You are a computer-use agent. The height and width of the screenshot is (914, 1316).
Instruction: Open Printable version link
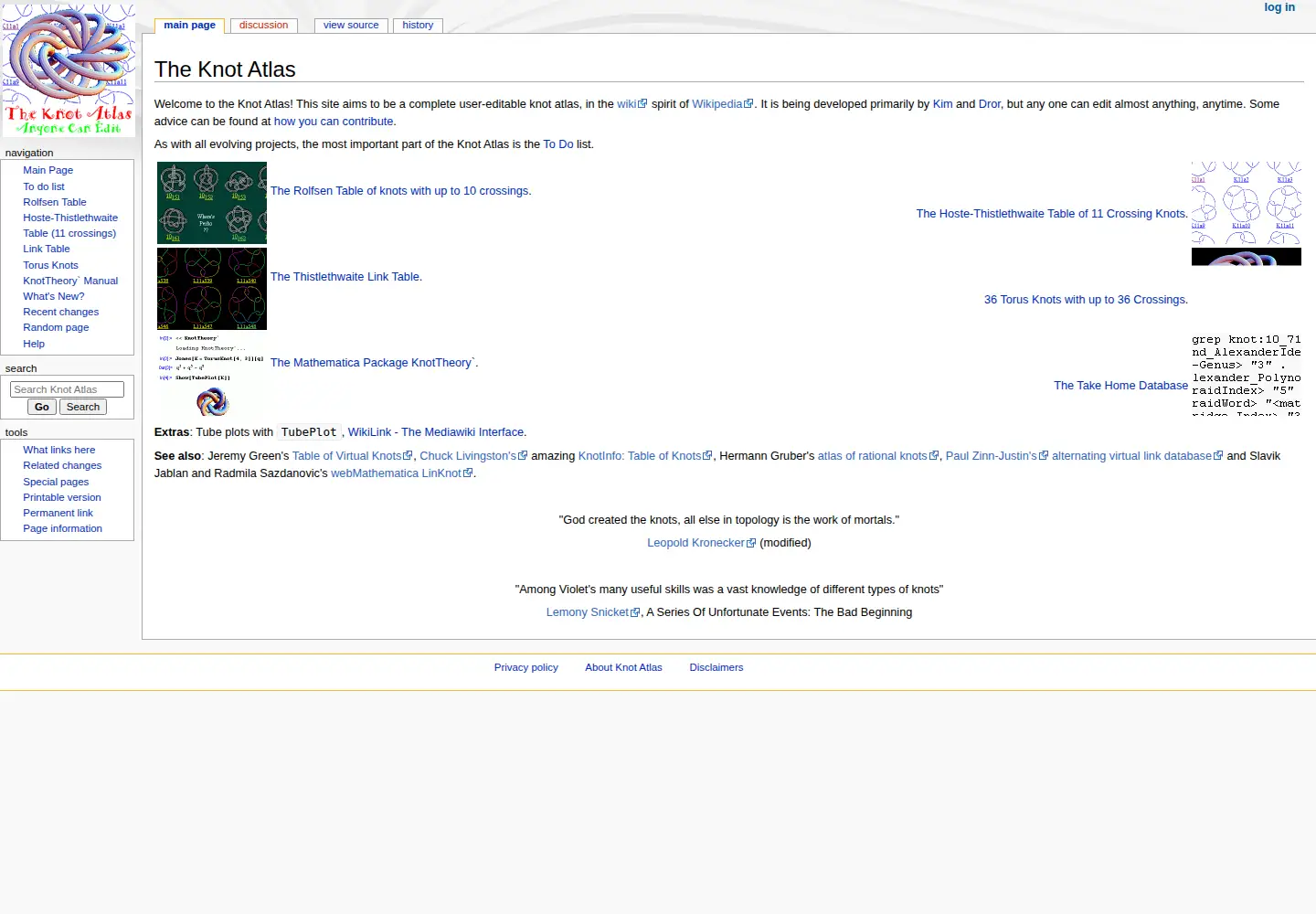62,497
